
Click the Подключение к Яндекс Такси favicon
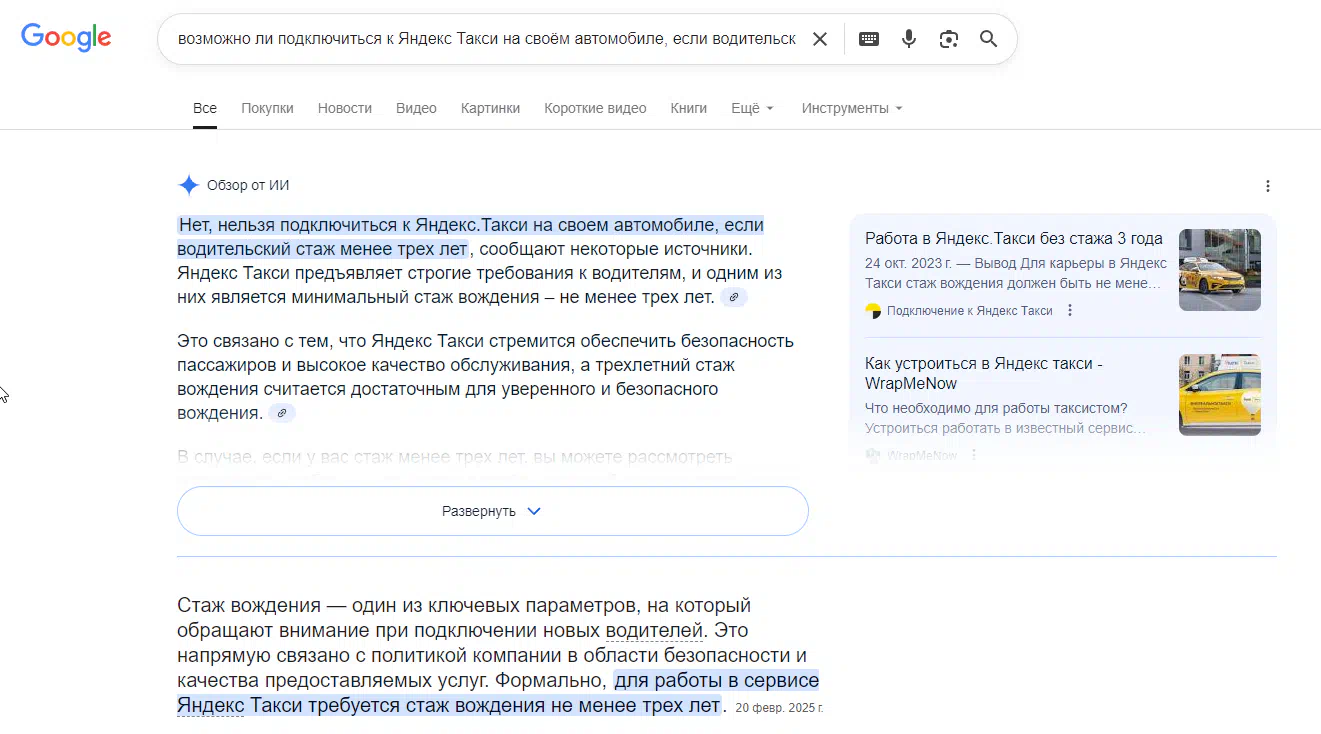873,311
